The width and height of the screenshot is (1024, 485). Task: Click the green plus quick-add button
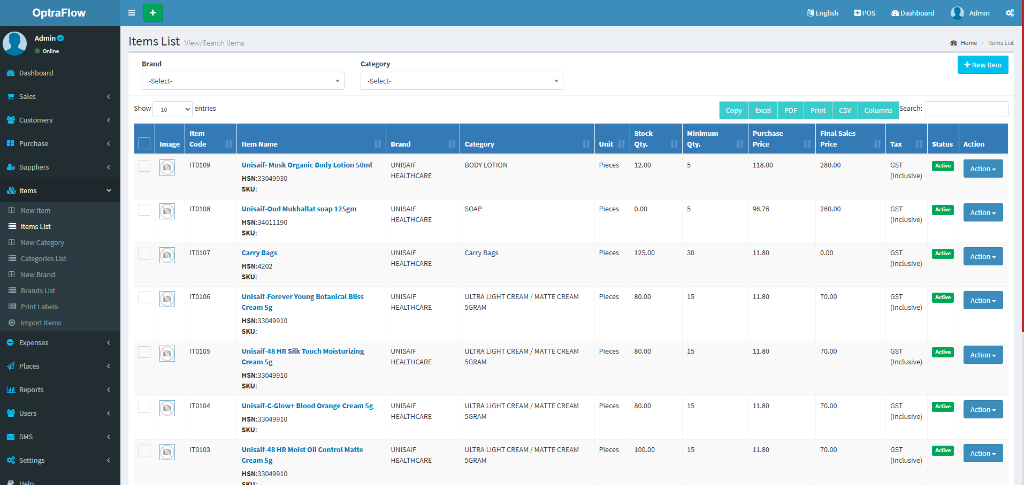[x=153, y=13]
